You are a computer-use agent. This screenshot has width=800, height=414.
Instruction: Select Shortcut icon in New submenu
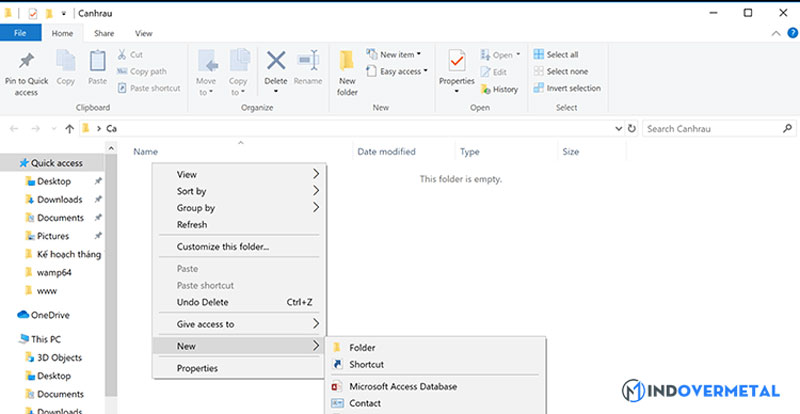(338, 364)
